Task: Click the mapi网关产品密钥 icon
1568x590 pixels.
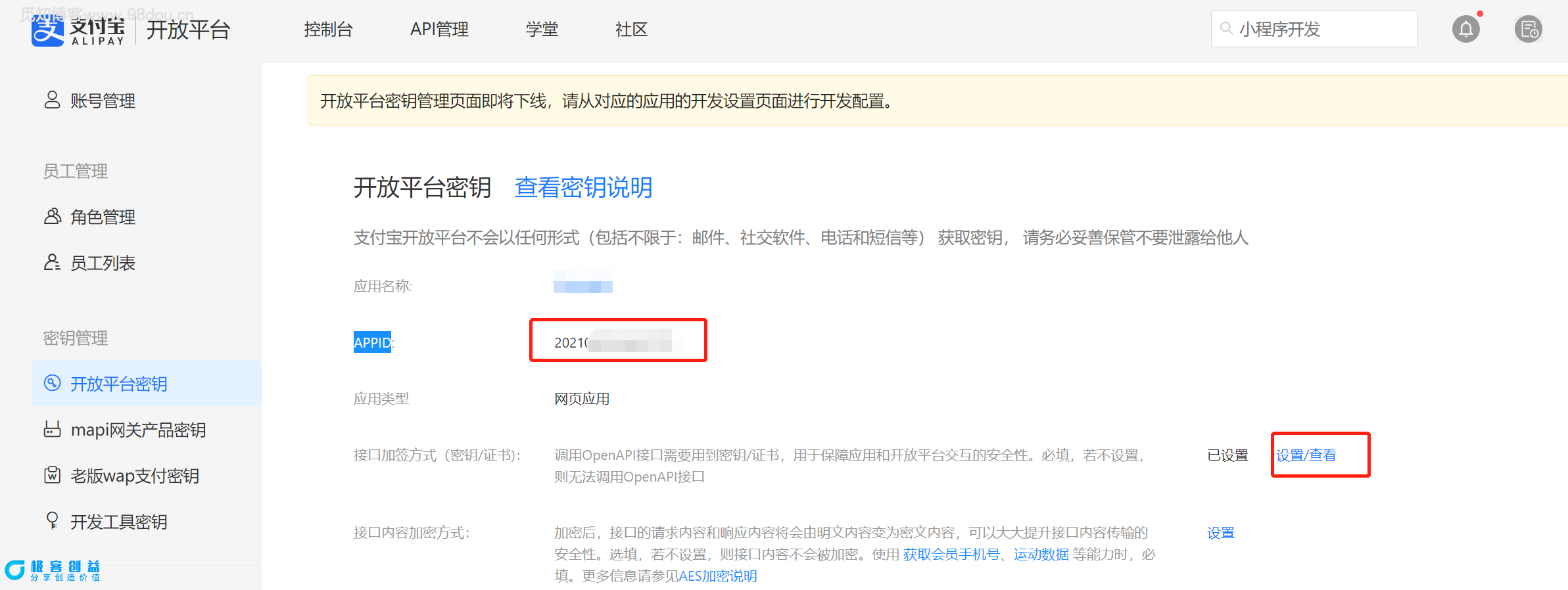Action: (52, 429)
